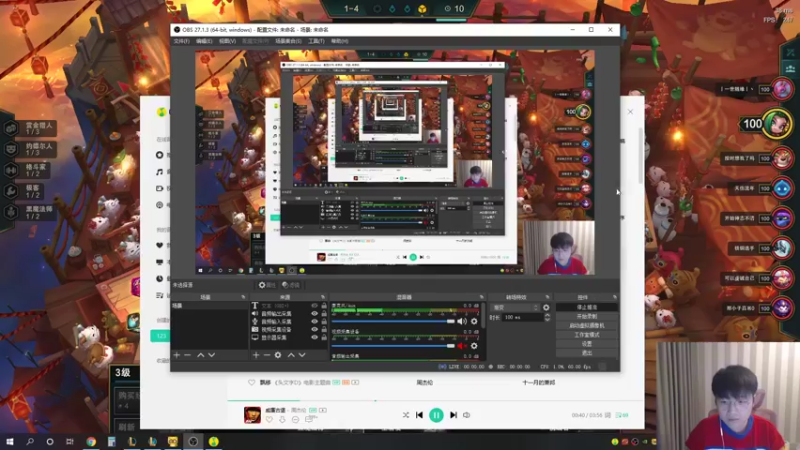This screenshot has width=800, height=450.
Task: Open the View menu in OBS
Action: tap(227, 41)
